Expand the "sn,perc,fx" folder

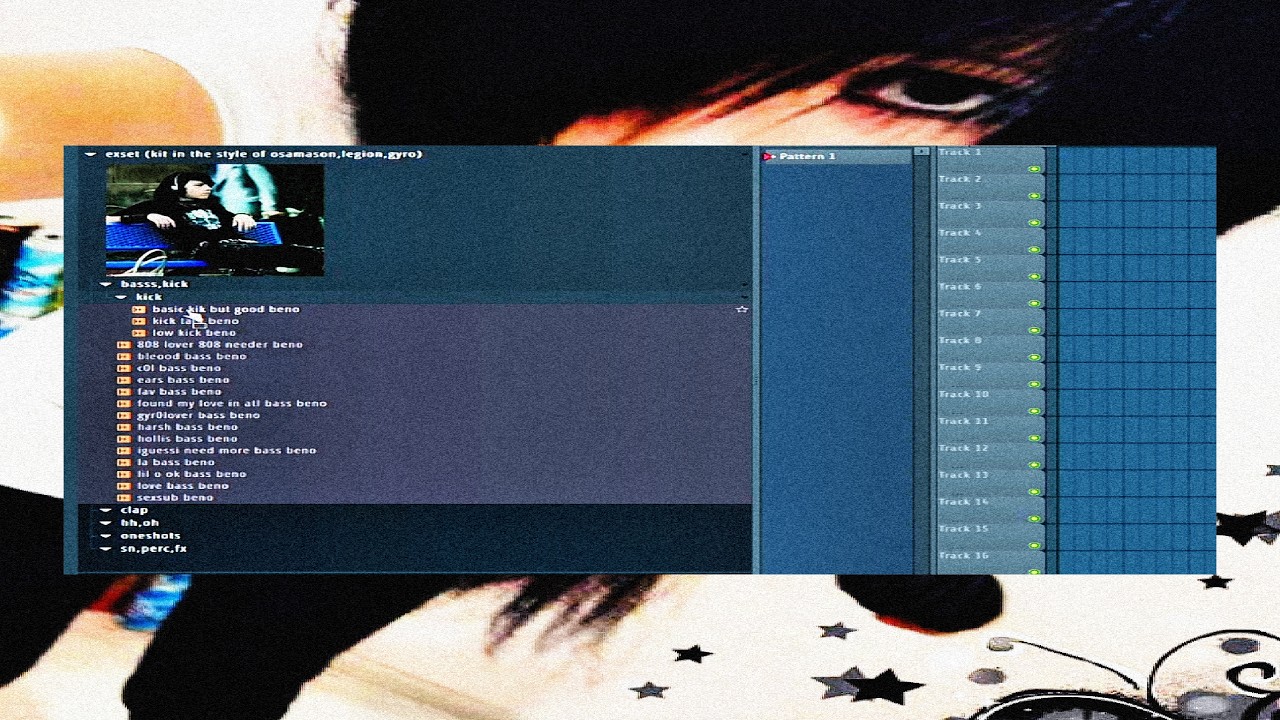click(106, 549)
